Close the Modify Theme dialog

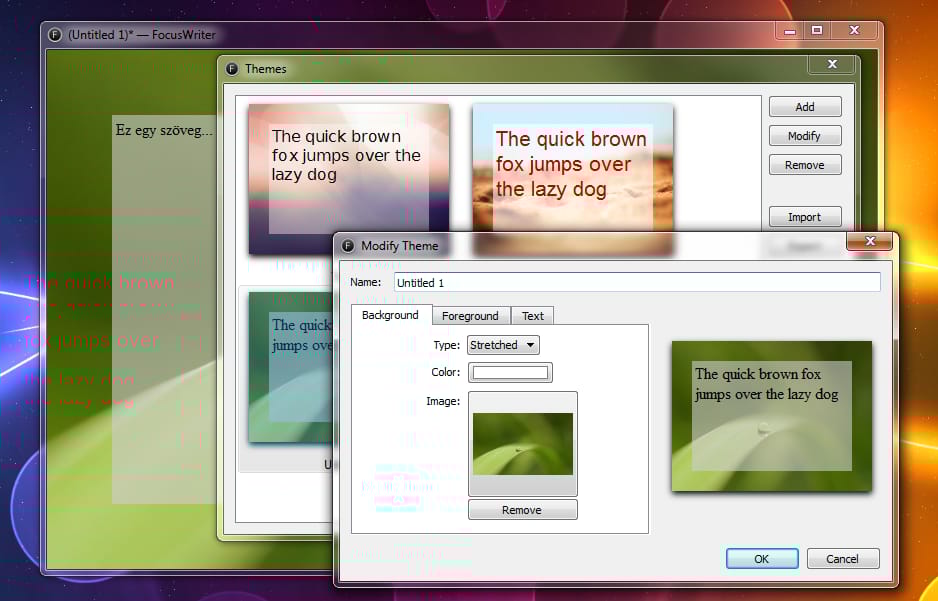click(x=870, y=240)
